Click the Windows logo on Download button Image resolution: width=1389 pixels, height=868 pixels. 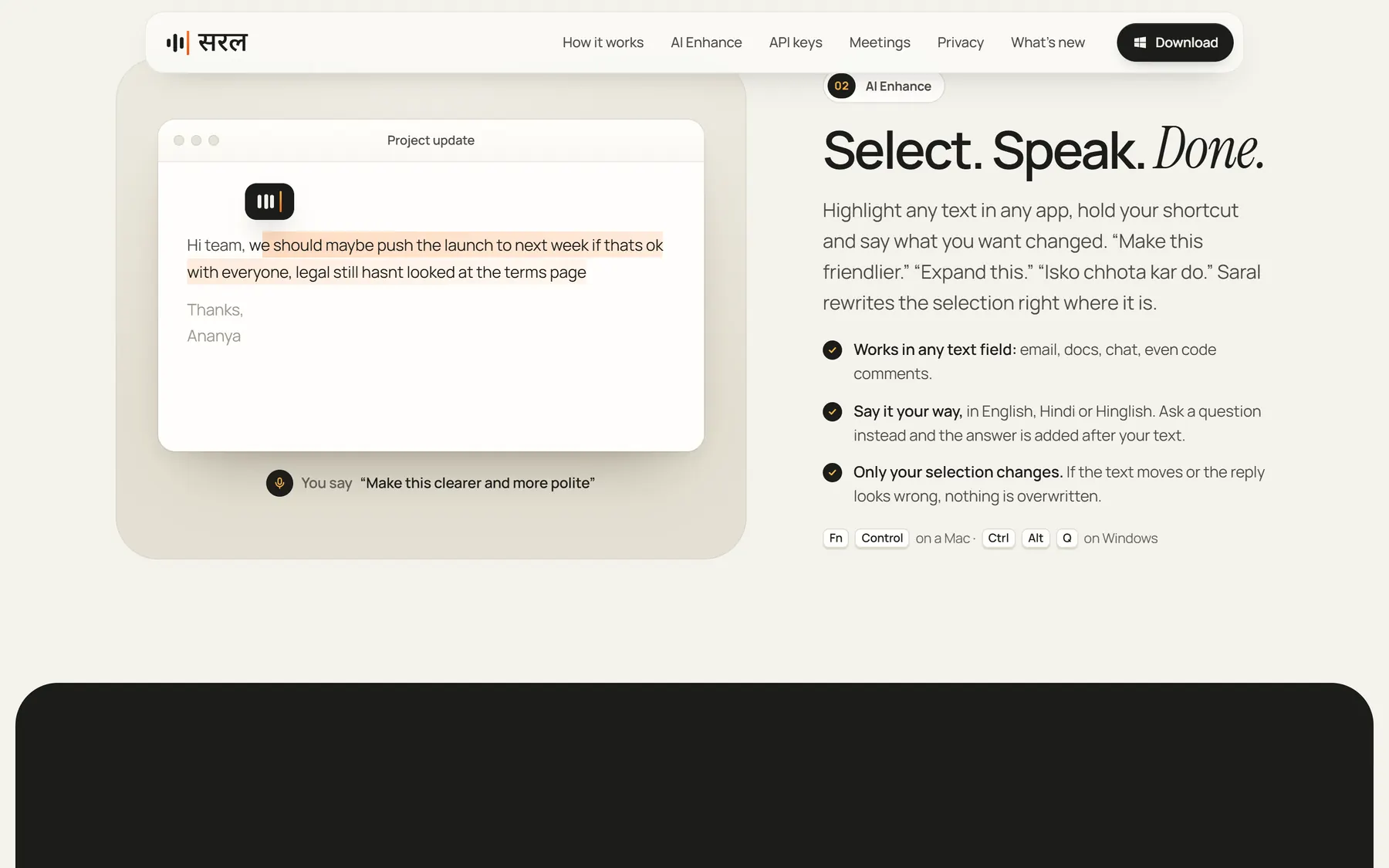pos(1140,42)
